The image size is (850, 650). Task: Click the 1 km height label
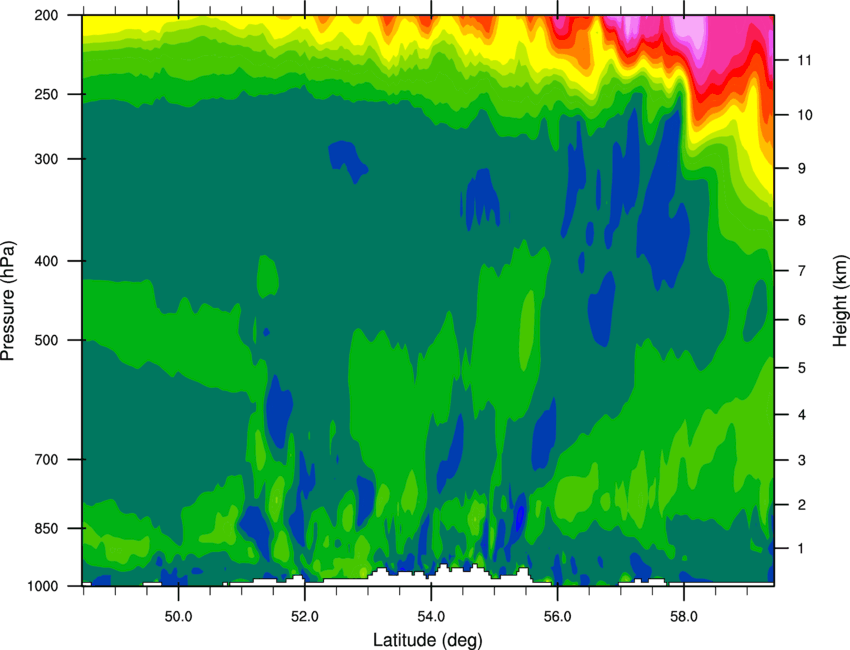point(802,549)
